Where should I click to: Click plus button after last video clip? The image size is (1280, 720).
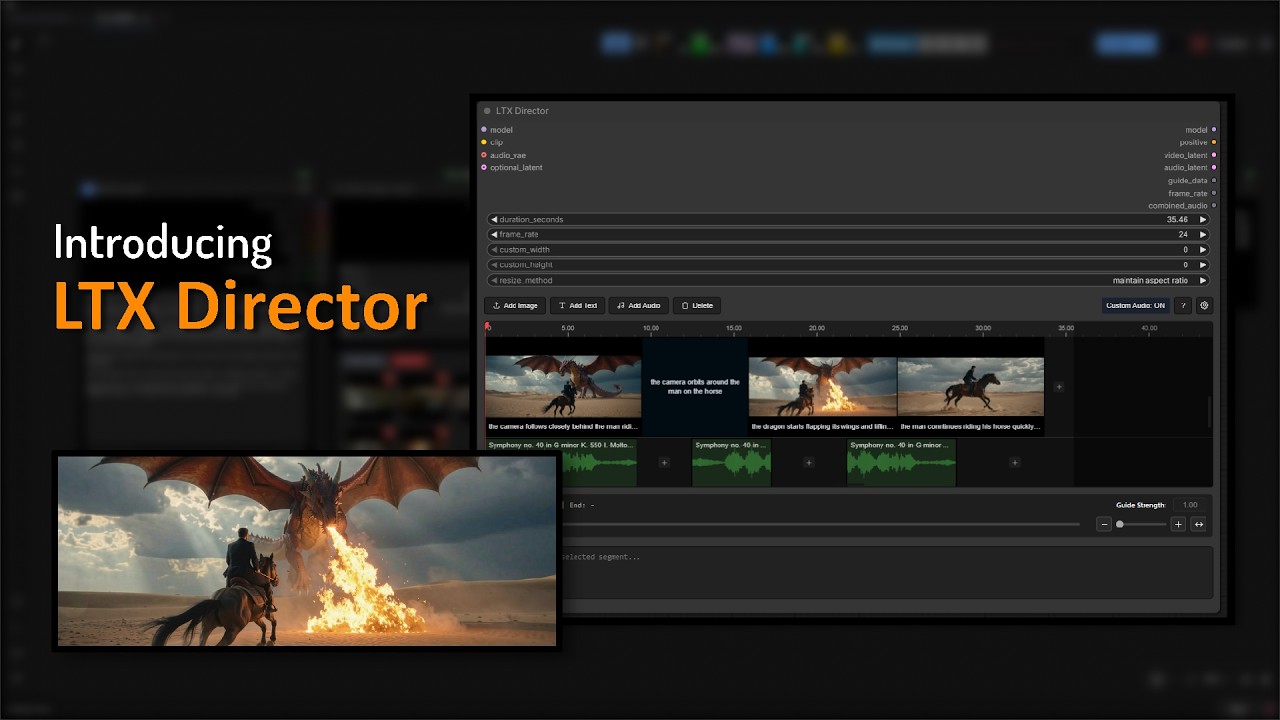[x=1059, y=387]
